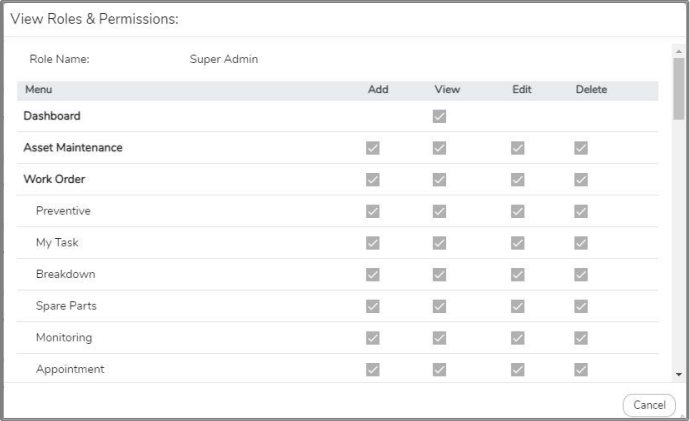Toggle Asset Maintenance Delete checkbox
Image resolution: width=690 pixels, height=421 pixels.
(x=581, y=148)
